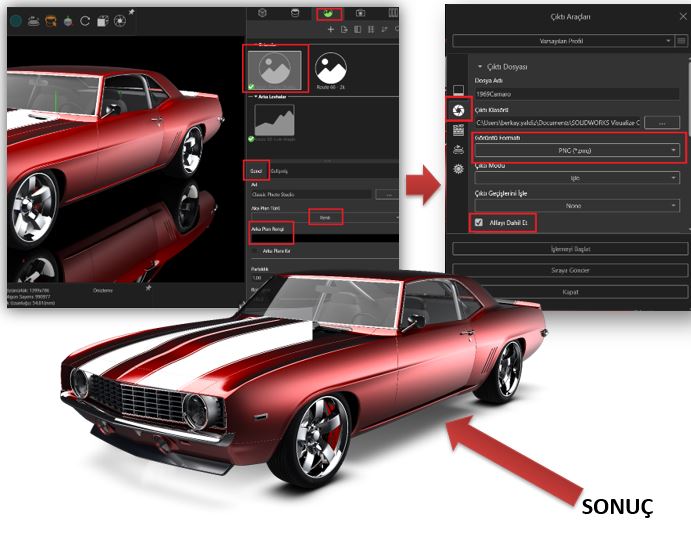
Task: Click the refresh icon in viewport toolbar
Action: 85,19
